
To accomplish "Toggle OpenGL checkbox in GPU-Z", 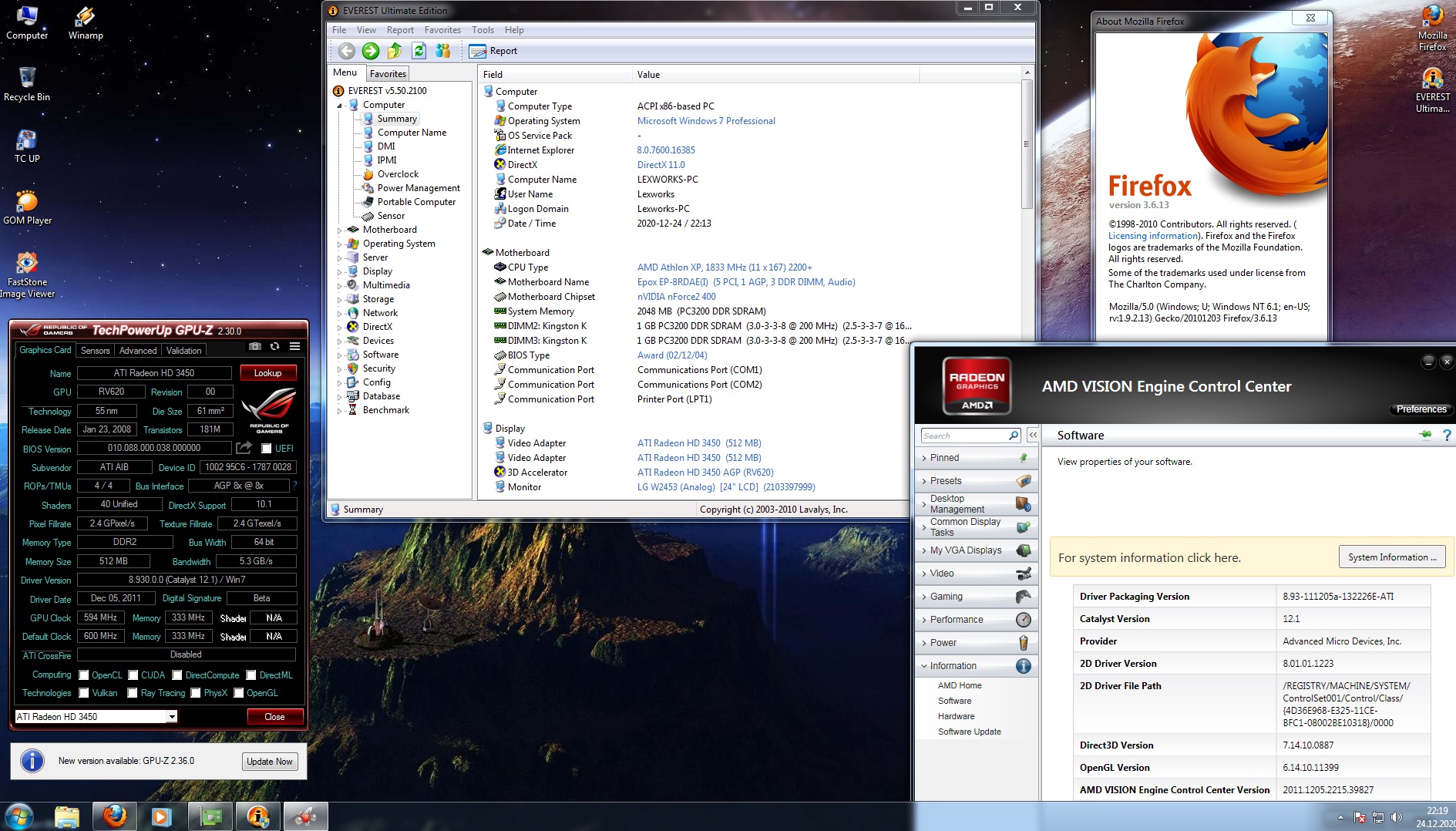I will tap(239, 693).
